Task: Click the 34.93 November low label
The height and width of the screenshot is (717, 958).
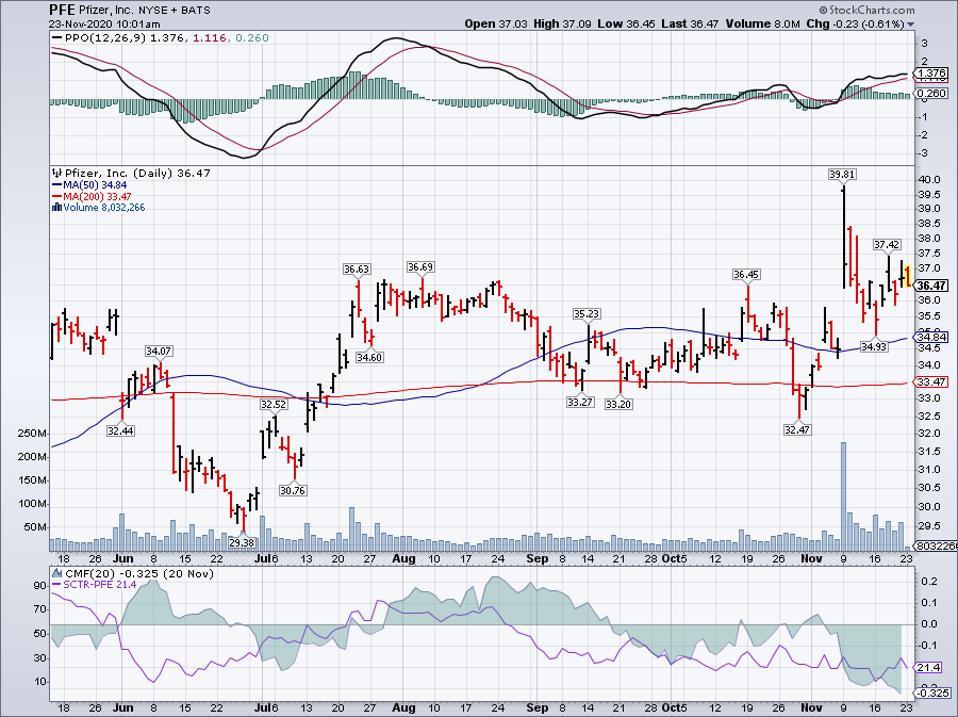Action: [x=874, y=346]
